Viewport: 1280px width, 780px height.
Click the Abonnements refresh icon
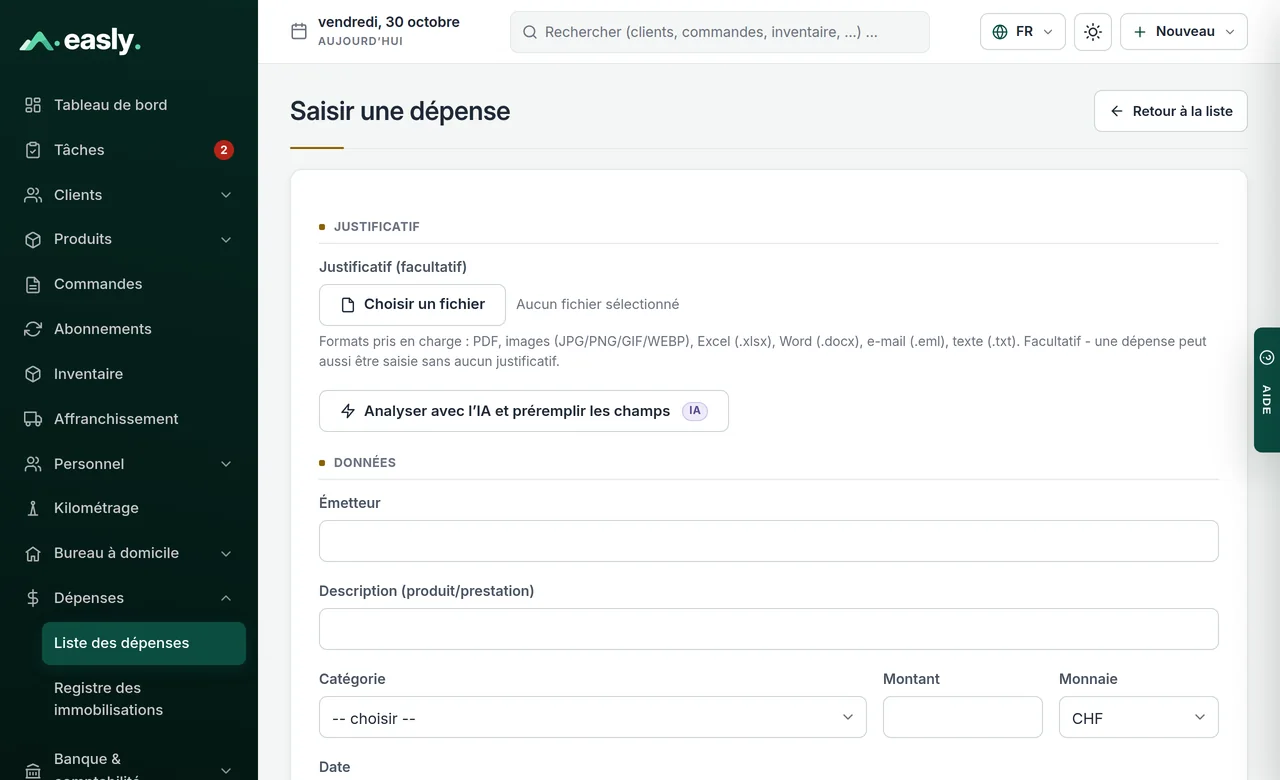[x=33, y=329]
